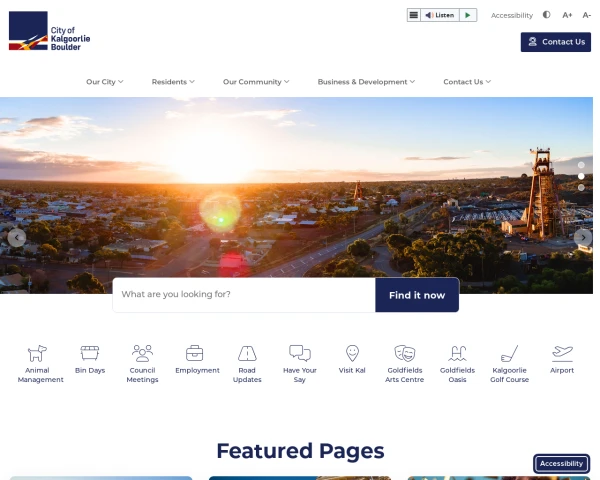Open the Council Meetings people icon
This screenshot has height=480, width=600.
pyautogui.click(x=142, y=353)
